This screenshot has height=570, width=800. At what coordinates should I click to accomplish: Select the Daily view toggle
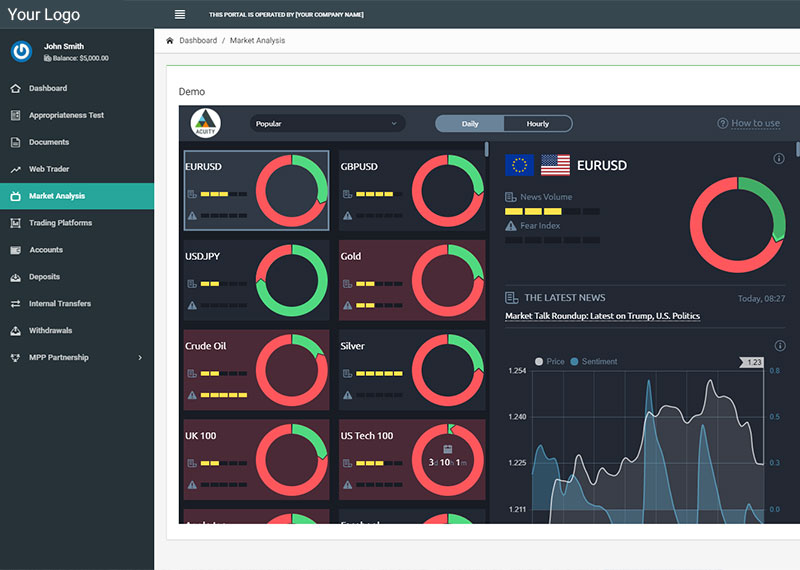pyautogui.click(x=470, y=124)
